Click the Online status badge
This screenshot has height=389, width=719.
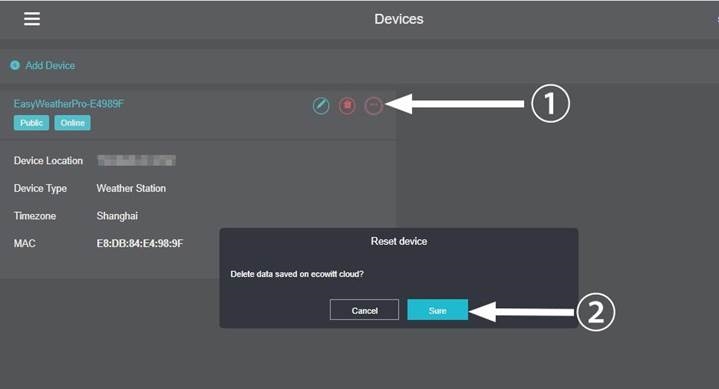[x=72, y=123]
